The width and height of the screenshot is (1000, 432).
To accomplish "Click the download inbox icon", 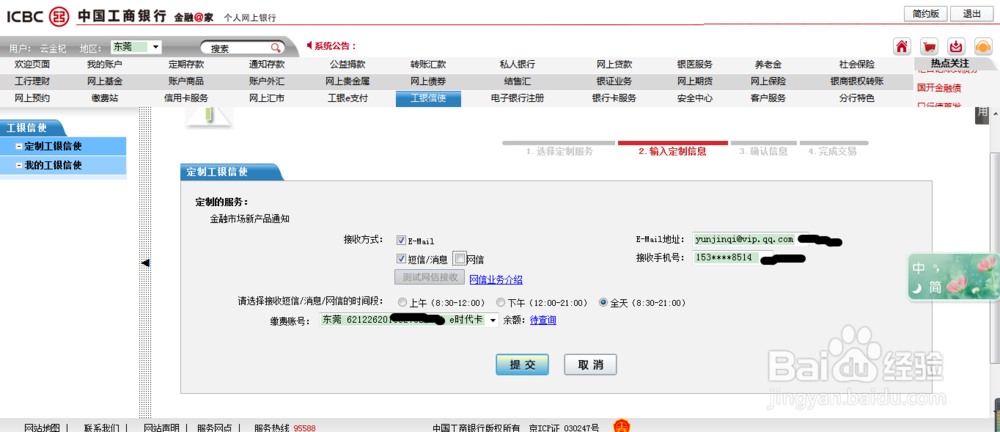I will coord(956,47).
